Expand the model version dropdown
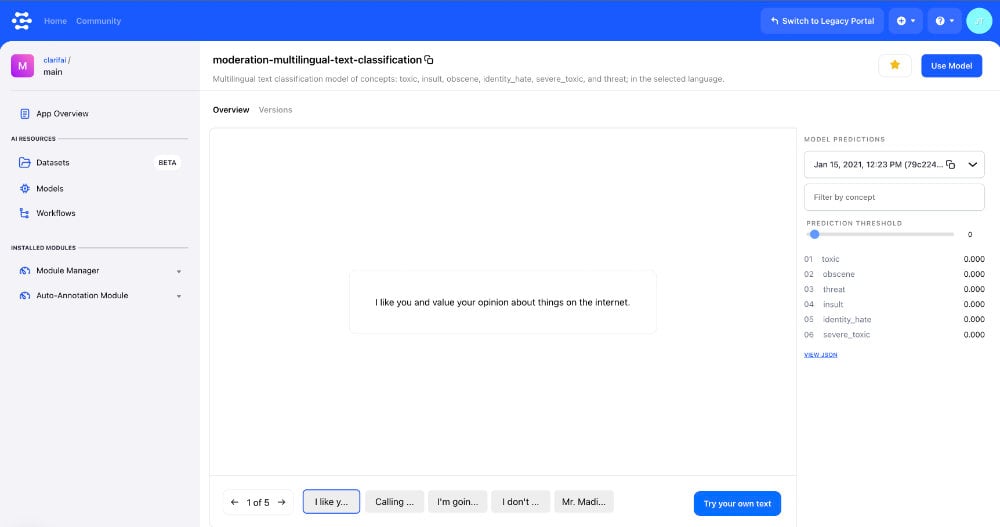The width and height of the screenshot is (1000, 527). (x=972, y=164)
